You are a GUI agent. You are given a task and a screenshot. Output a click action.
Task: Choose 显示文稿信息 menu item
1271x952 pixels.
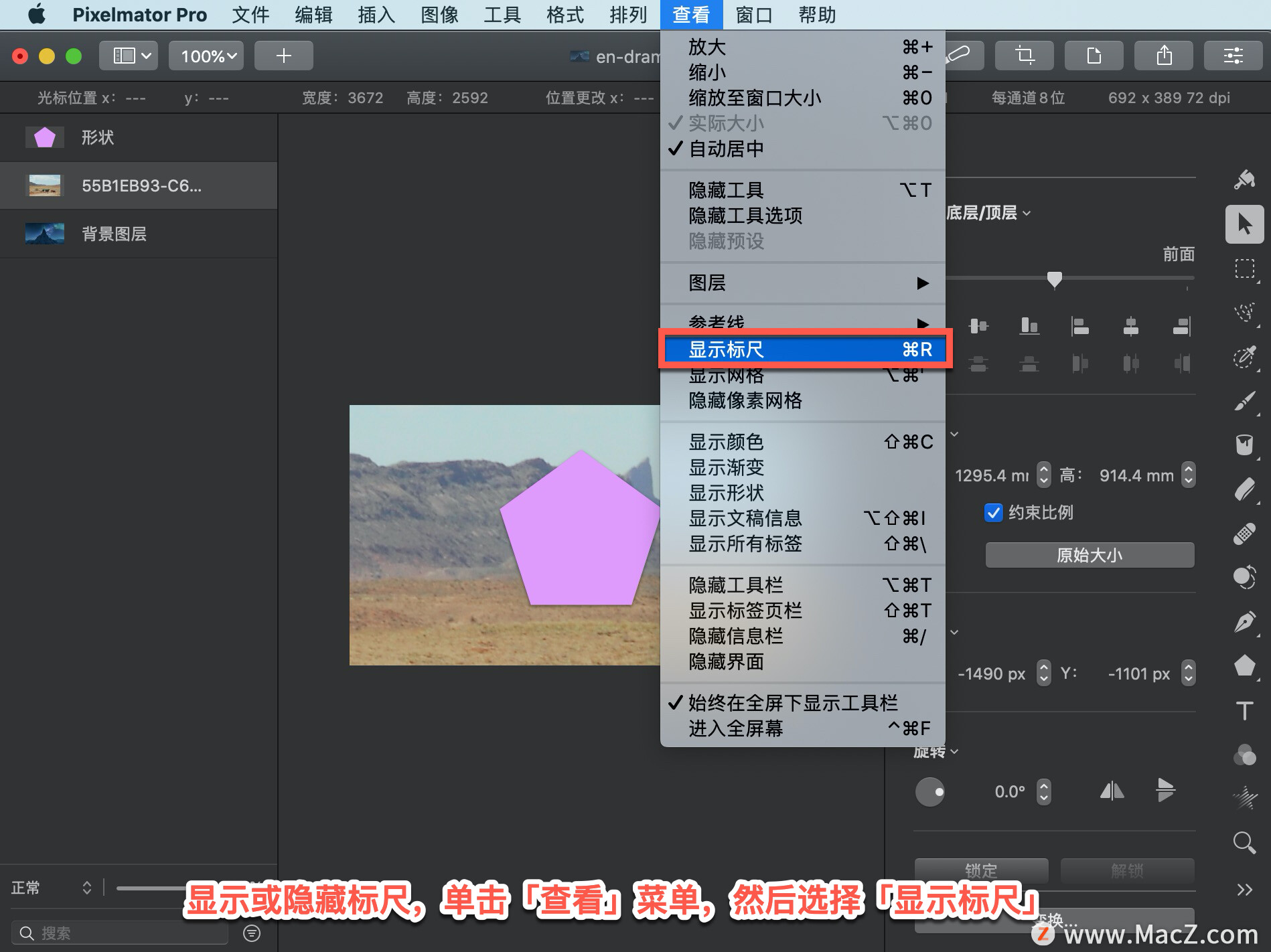802,518
